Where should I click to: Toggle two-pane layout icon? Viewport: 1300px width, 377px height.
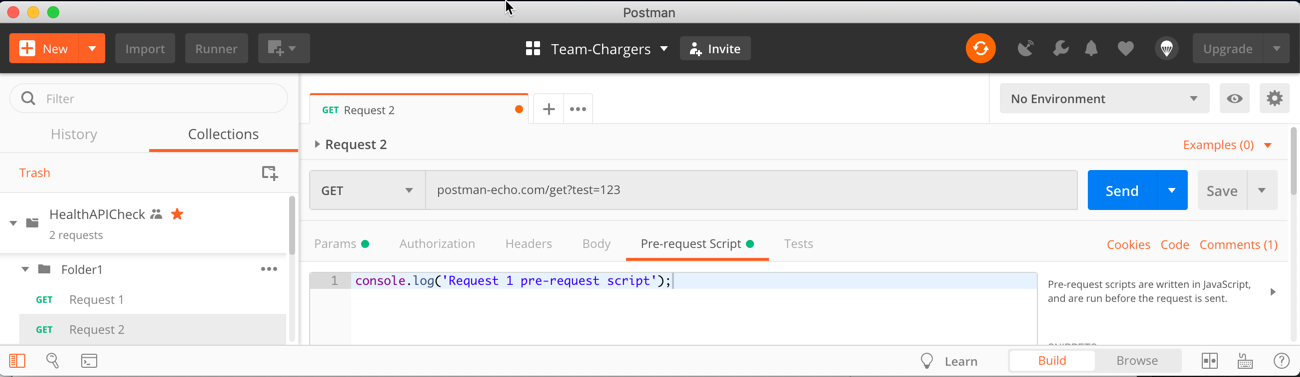pyautogui.click(x=1209, y=361)
